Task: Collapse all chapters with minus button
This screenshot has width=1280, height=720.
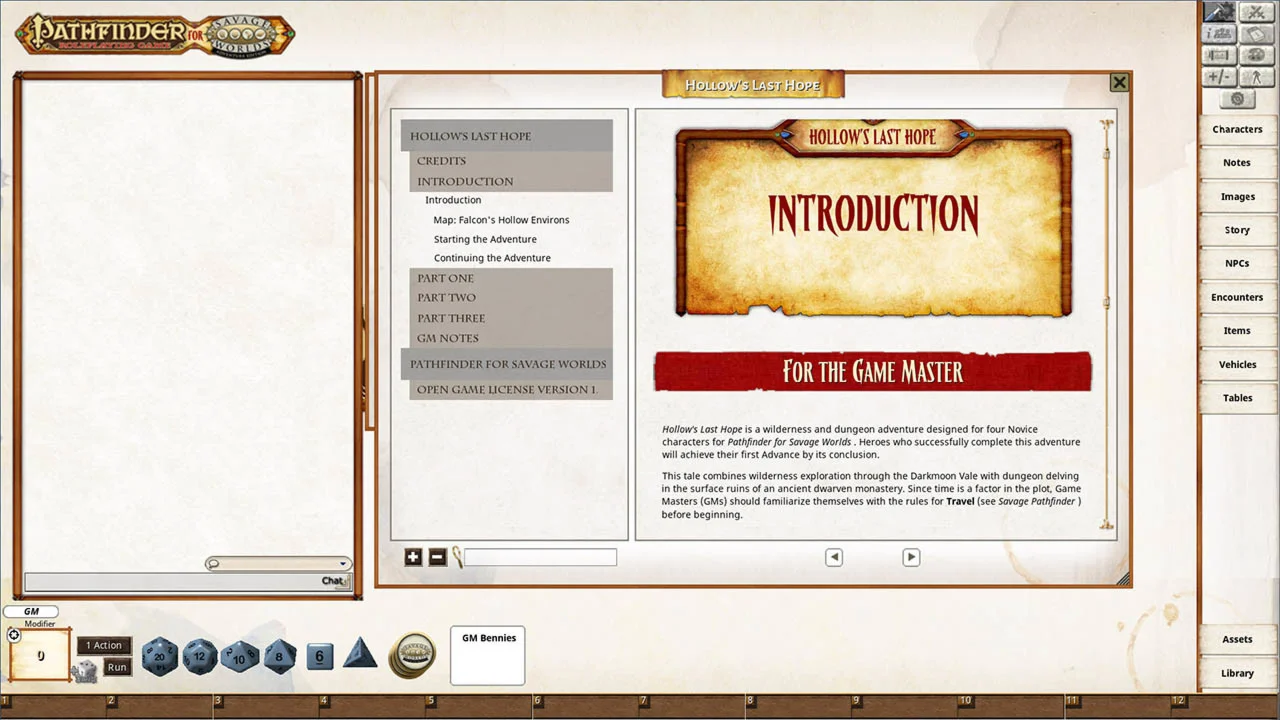Action: pyautogui.click(x=437, y=557)
